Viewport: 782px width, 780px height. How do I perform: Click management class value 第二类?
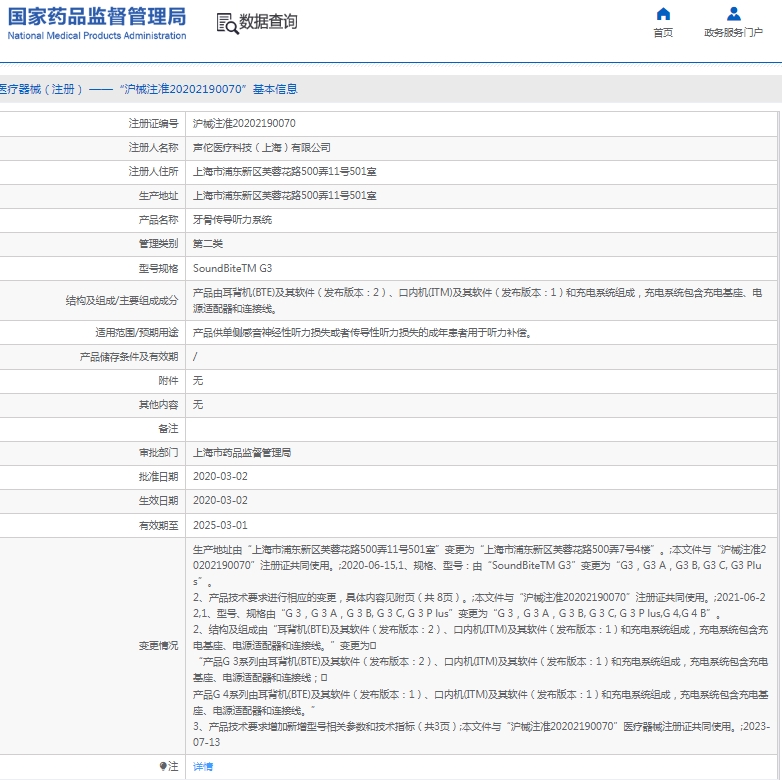pyautogui.click(x=207, y=243)
